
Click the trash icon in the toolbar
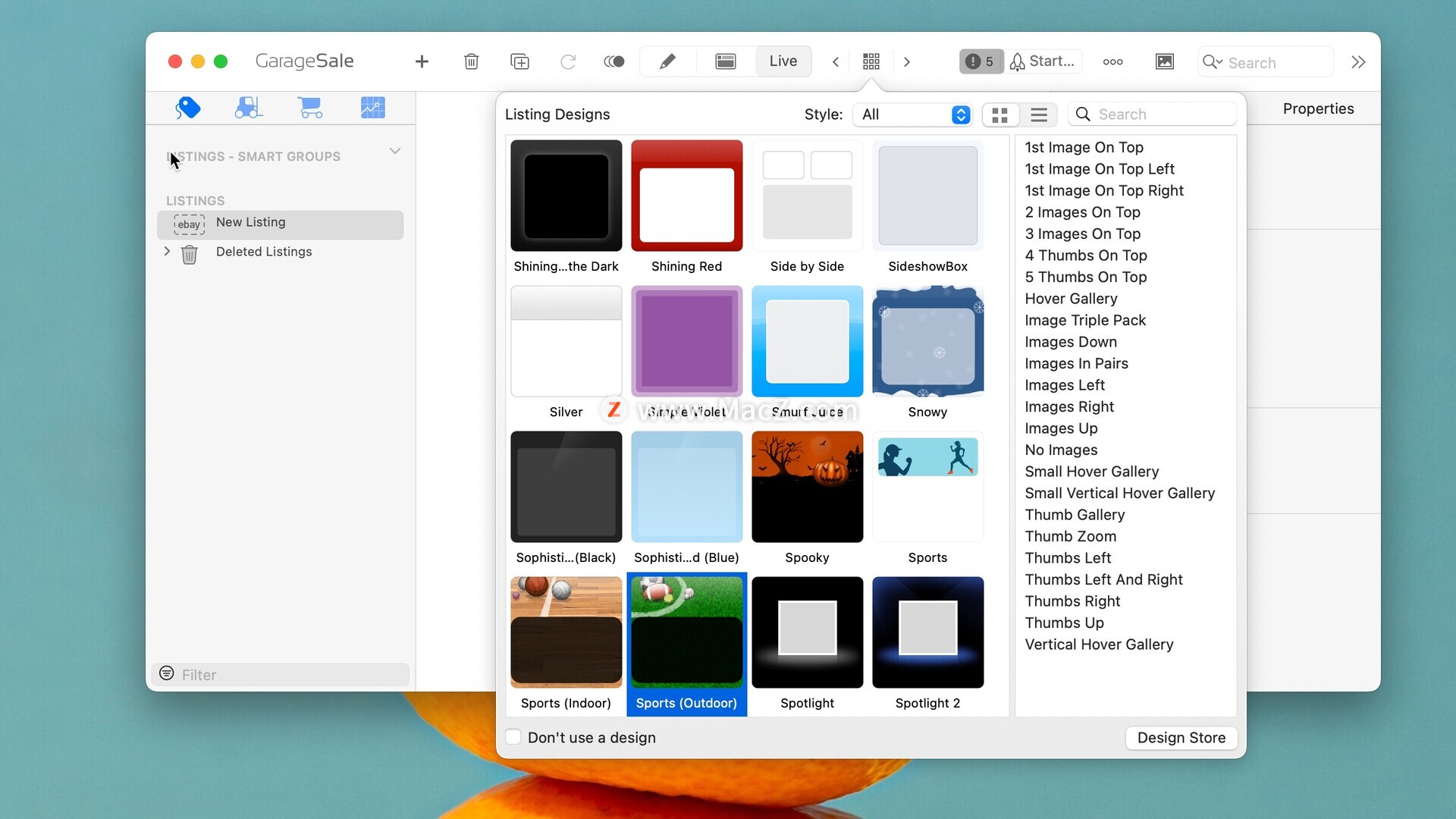point(471,61)
